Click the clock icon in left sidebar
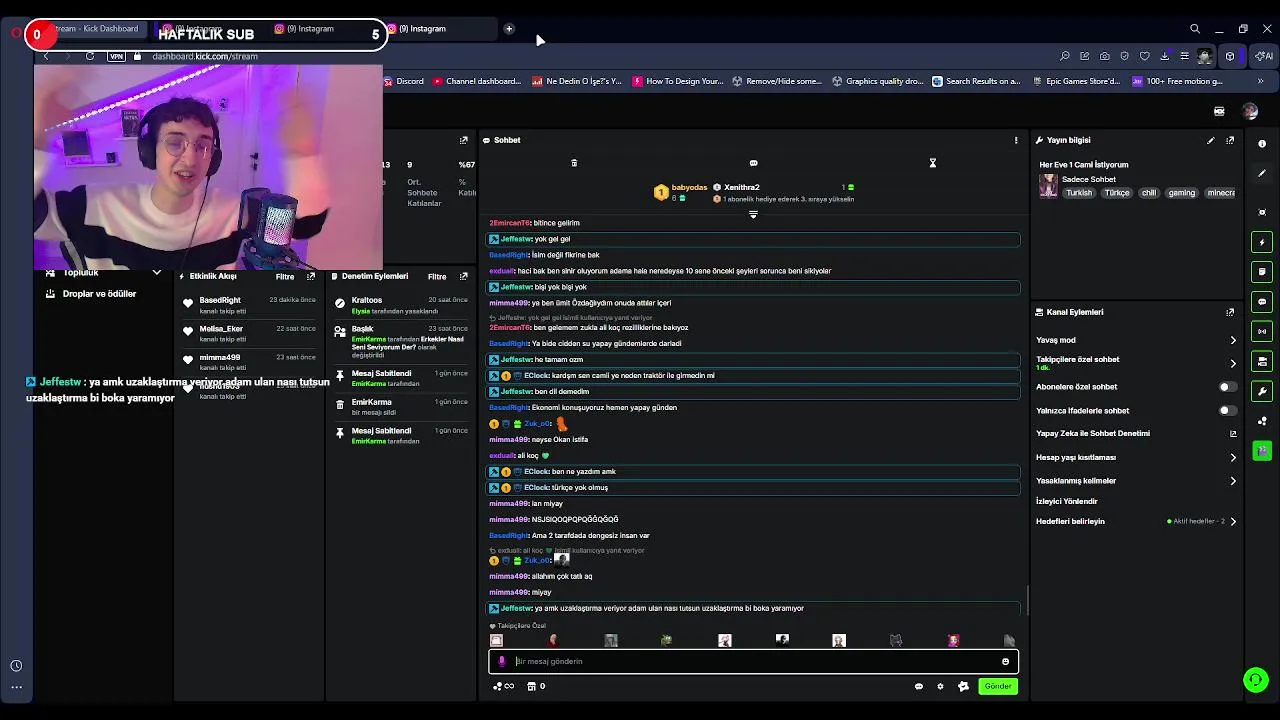Image resolution: width=1280 pixels, height=720 pixels. click(x=16, y=666)
